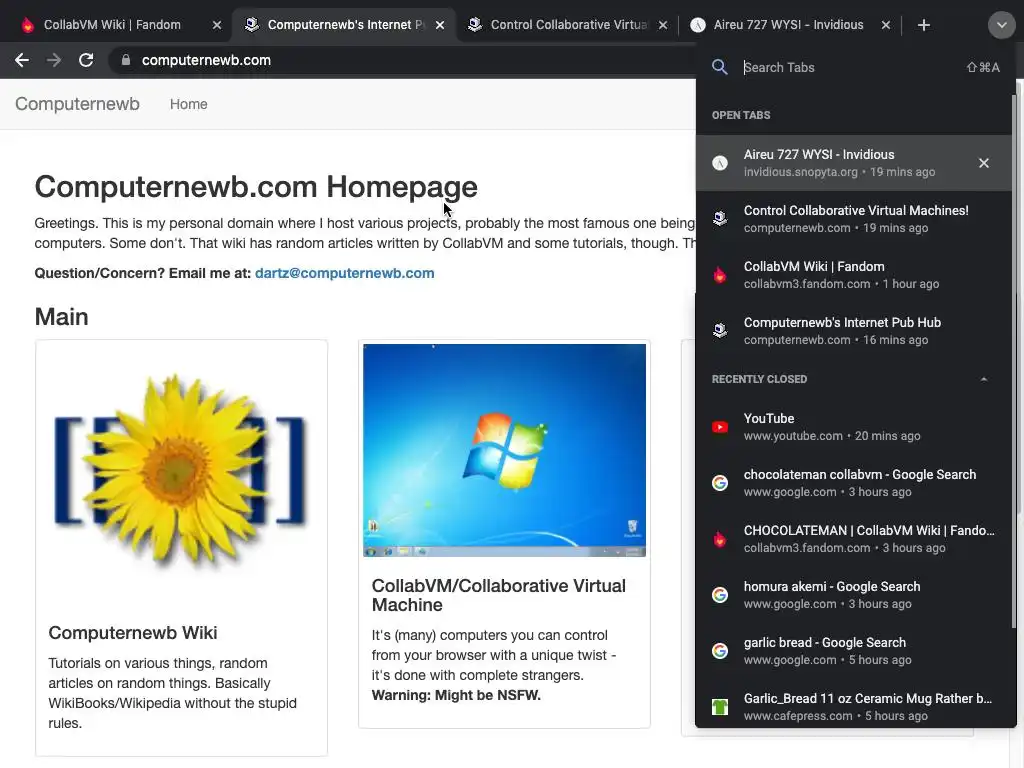Click computer favicon beside Control Collaborative Virtual Machines!
Screen dimensions: 1024x768
point(720,219)
